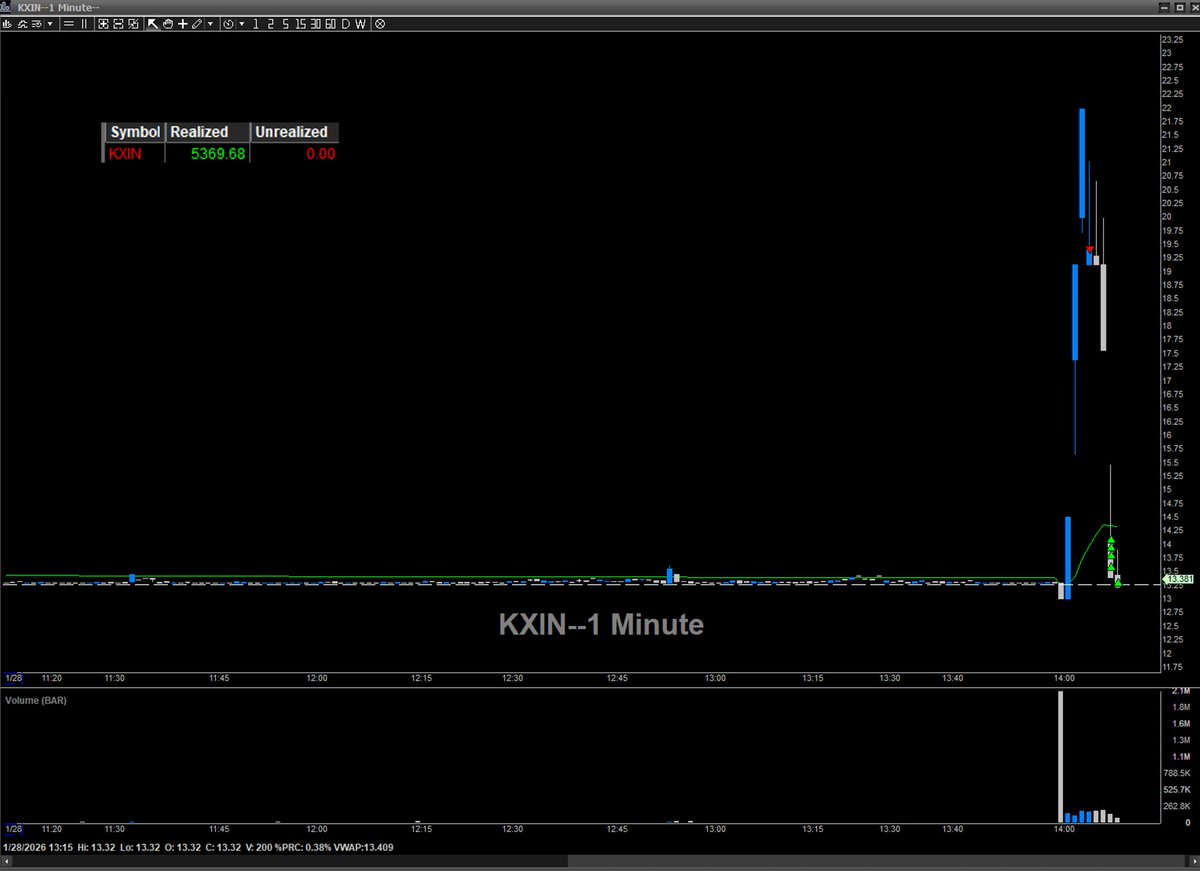Select the hand pan tool
Screen dimensions: 1200x871
coord(168,24)
